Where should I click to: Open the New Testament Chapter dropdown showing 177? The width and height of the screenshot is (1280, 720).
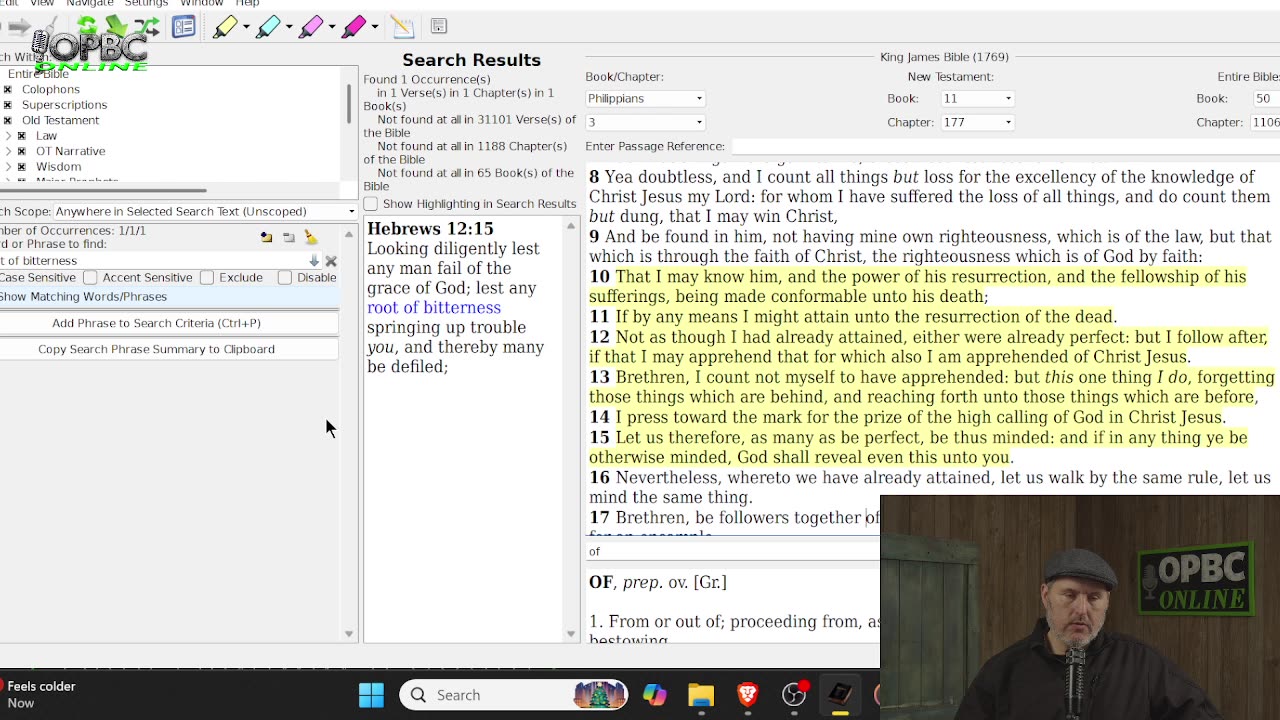tap(977, 122)
